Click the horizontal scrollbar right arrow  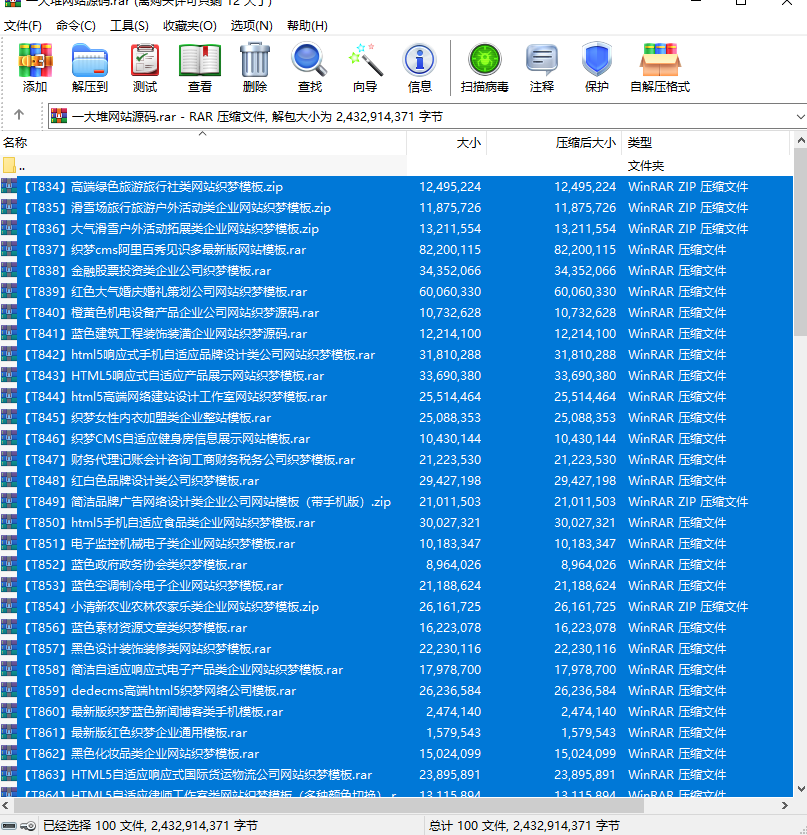click(785, 806)
